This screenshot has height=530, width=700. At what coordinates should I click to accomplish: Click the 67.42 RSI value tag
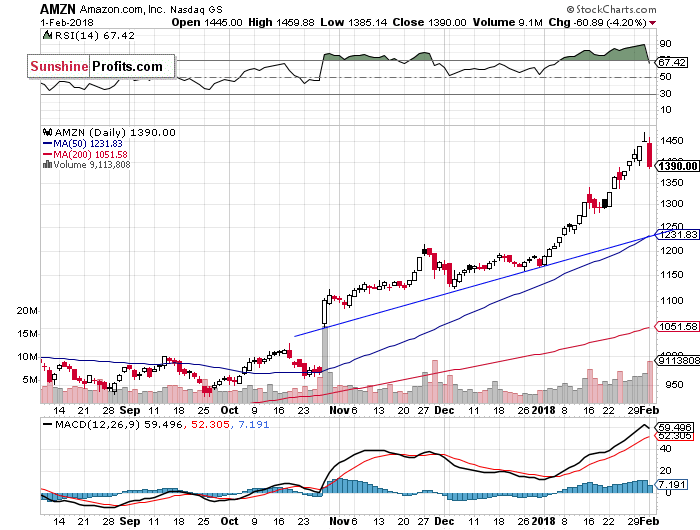pos(672,63)
